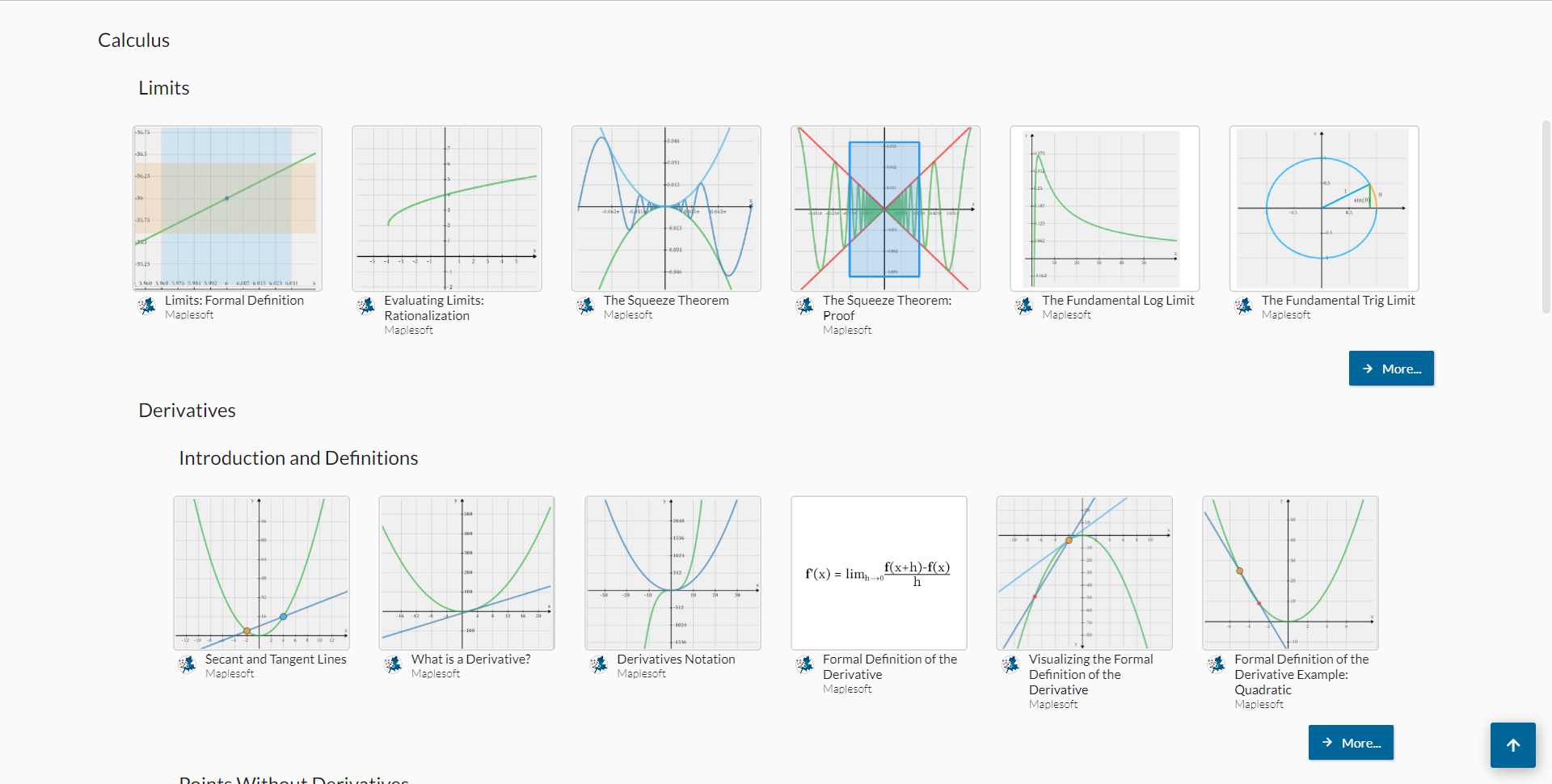
Task: Click The Fundamental Log Limit title link
Action: [x=1118, y=301]
